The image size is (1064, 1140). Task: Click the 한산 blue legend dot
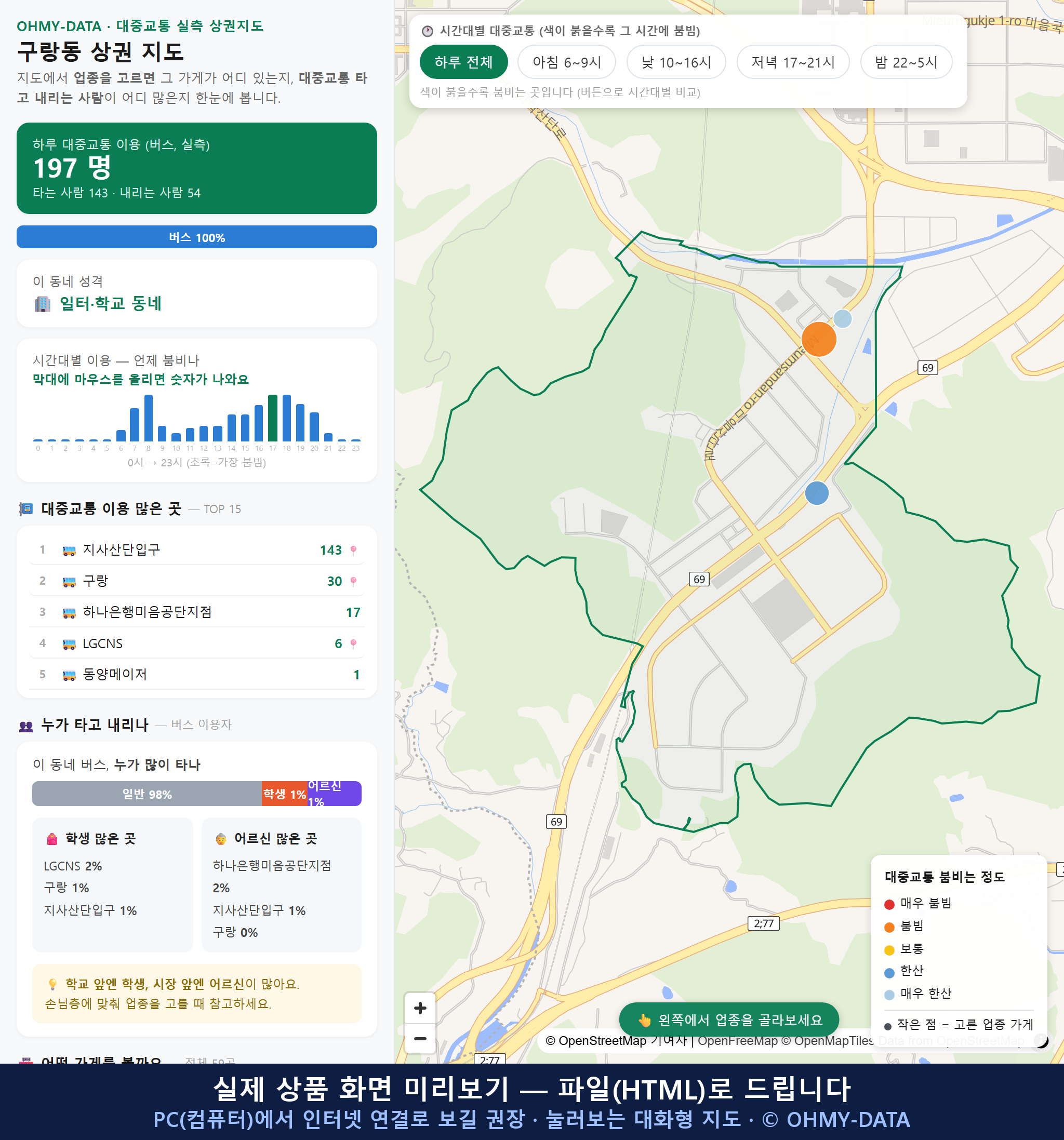click(889, 973)
